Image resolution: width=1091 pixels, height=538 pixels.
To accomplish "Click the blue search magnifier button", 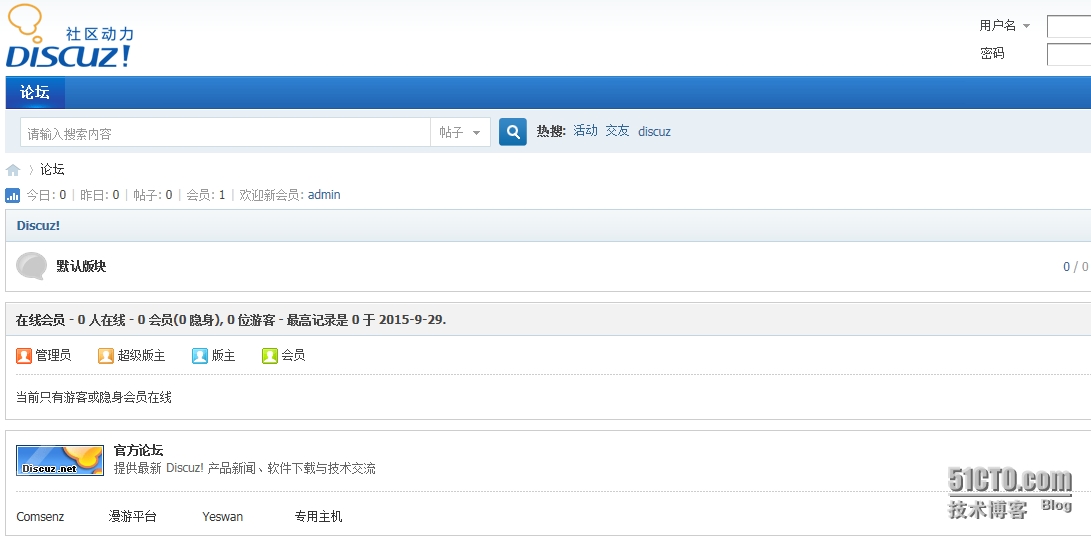I will click(513, 132).
